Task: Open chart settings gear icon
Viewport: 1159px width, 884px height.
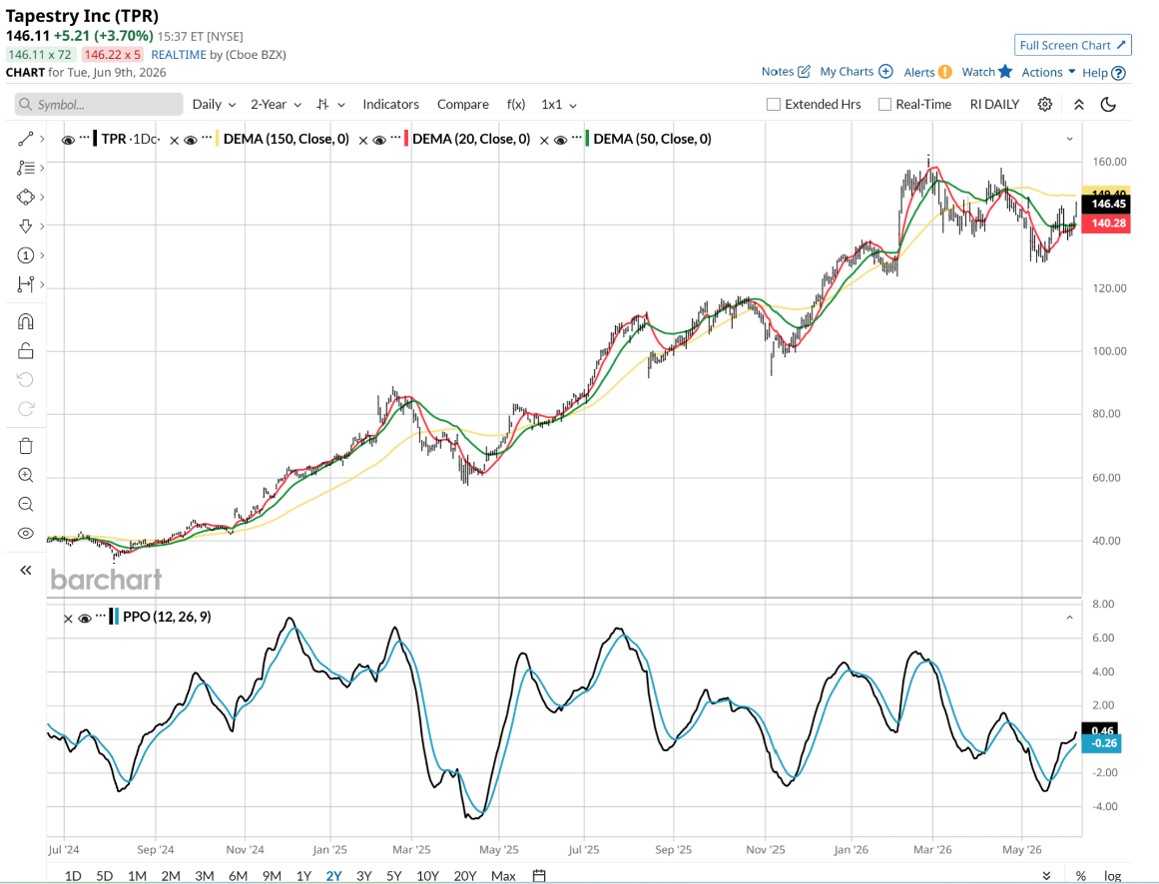Action: [1044, 104]
